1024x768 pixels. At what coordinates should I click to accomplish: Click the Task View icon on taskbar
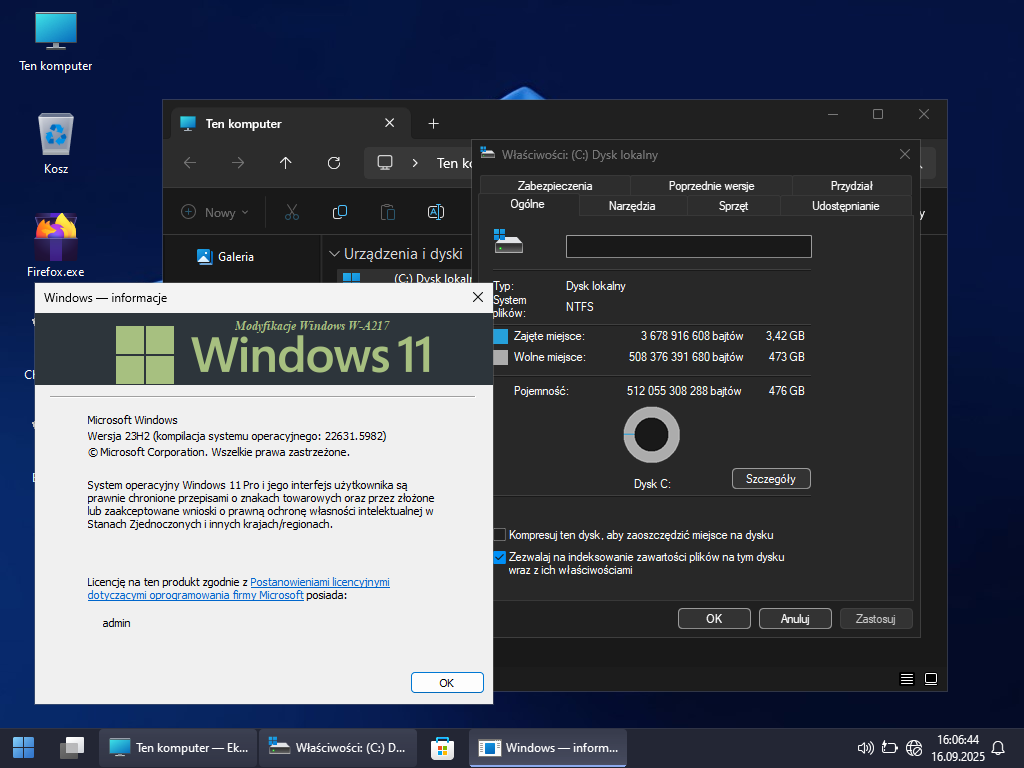click(x=71, y=747)
